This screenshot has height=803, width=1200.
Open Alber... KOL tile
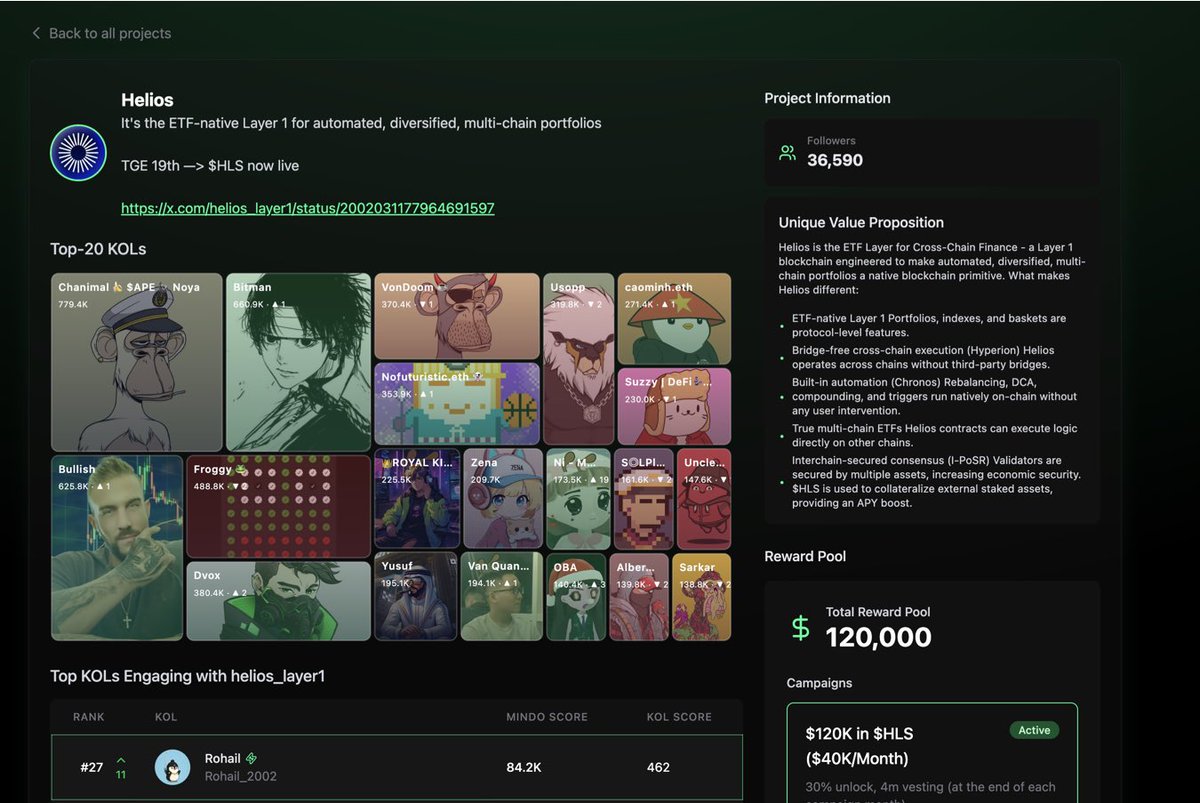(639, 596)
